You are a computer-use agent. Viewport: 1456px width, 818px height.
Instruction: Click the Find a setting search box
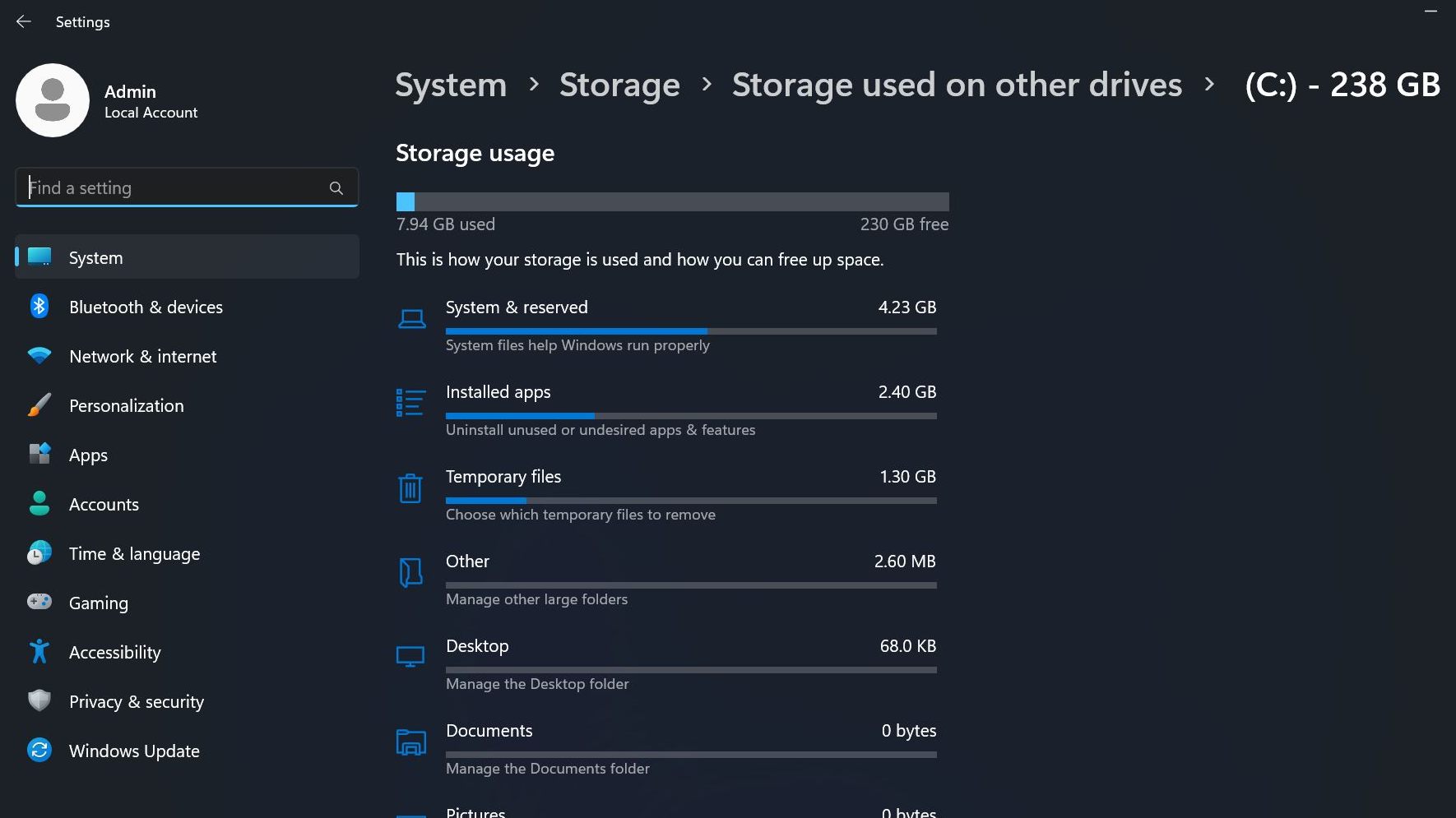click(173, 188)
